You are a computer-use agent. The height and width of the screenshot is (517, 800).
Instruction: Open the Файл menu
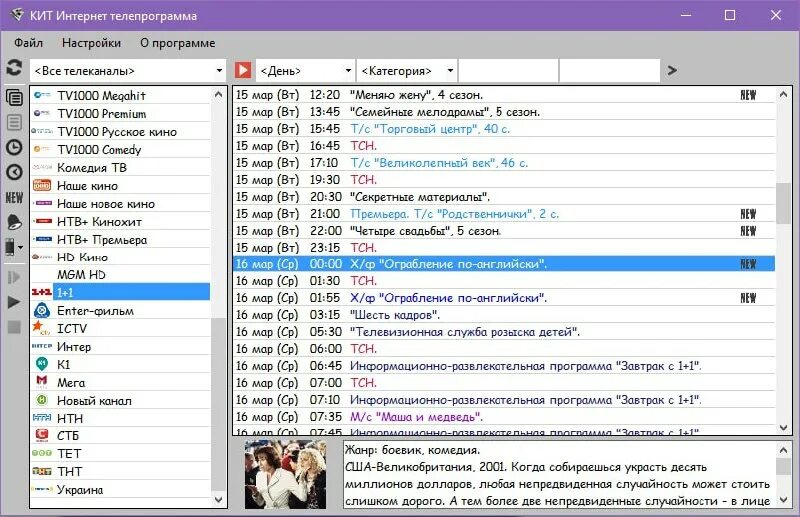(x=29, y=43)
